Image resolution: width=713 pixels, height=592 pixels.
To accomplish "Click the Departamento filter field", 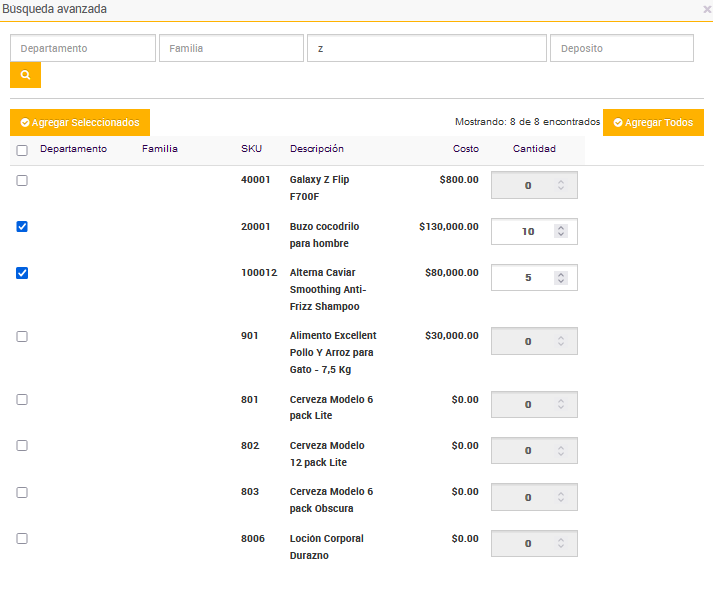I will [x=83, y=48].
